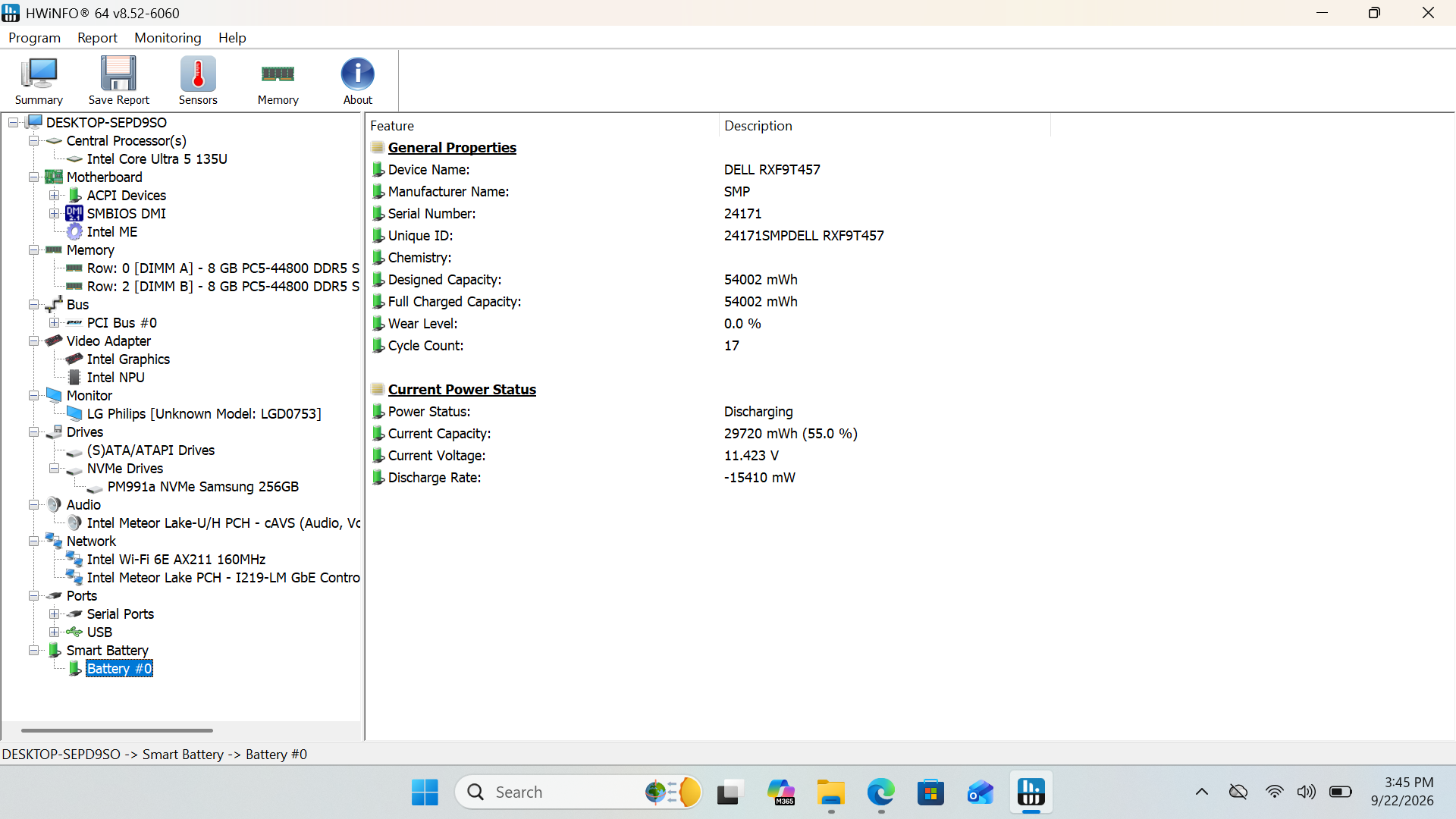Screen dimensions: 1456x819
Task: Open the Sensors thermometer icon
Action: (x=198, y=80)
